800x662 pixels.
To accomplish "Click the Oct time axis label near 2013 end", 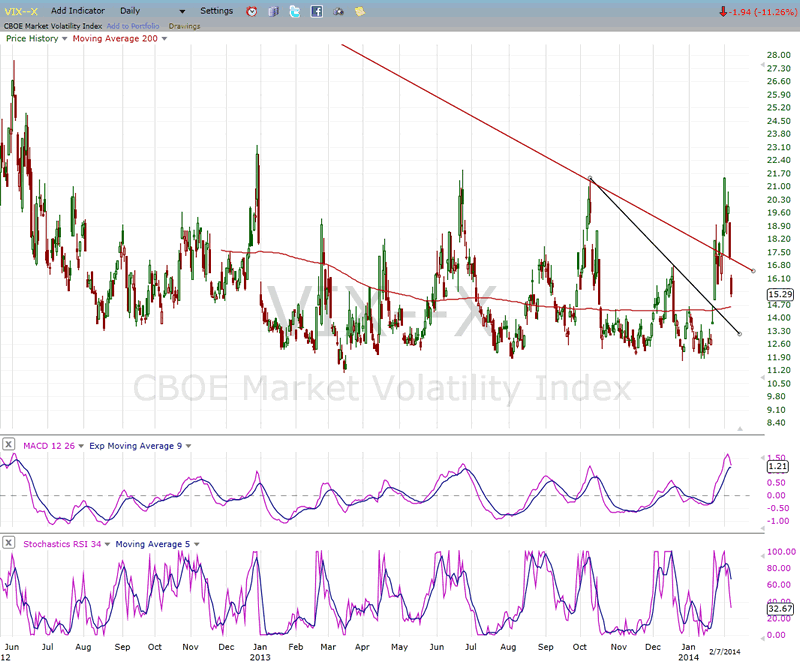I will click(580, 647).
